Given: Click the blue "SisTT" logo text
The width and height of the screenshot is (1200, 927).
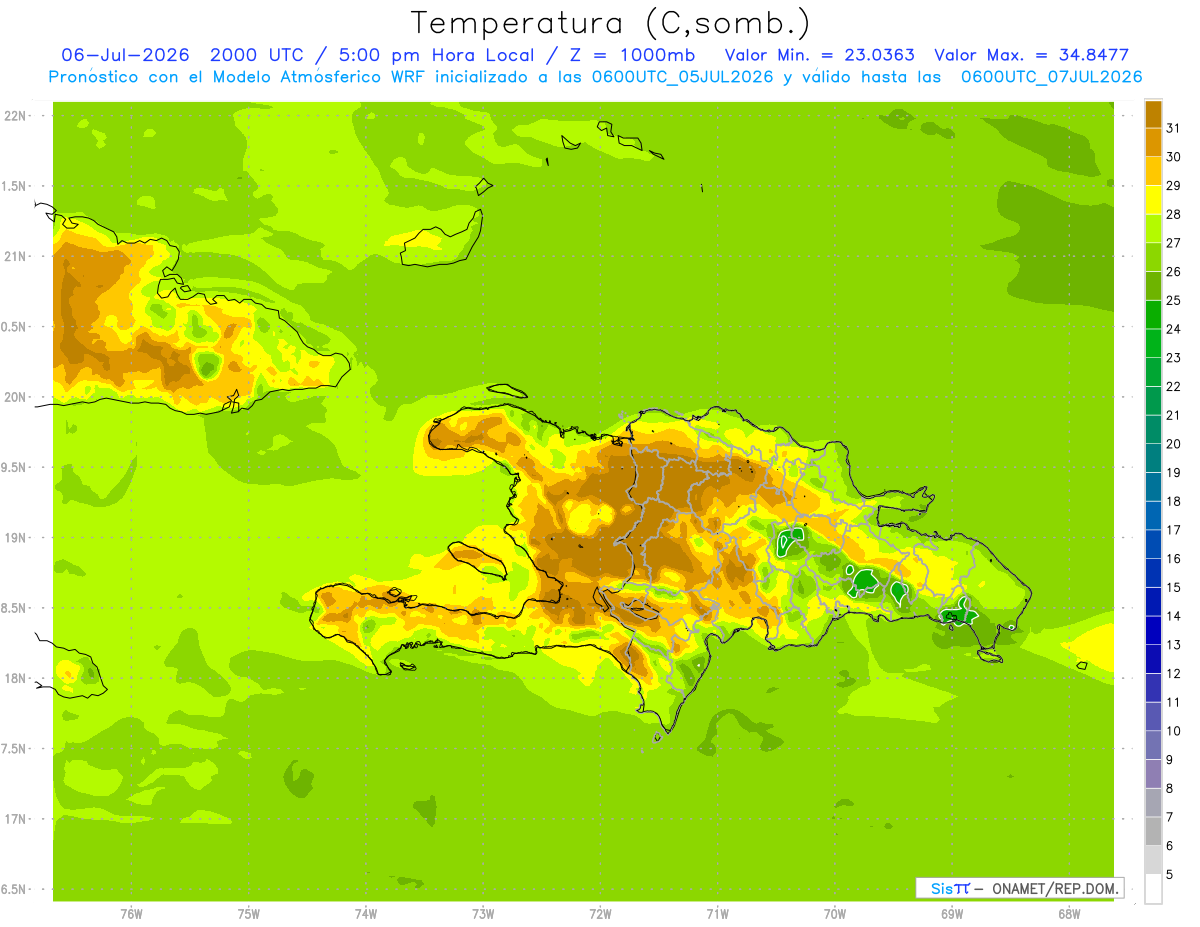Looking at the screenshot, I should 950,888.
